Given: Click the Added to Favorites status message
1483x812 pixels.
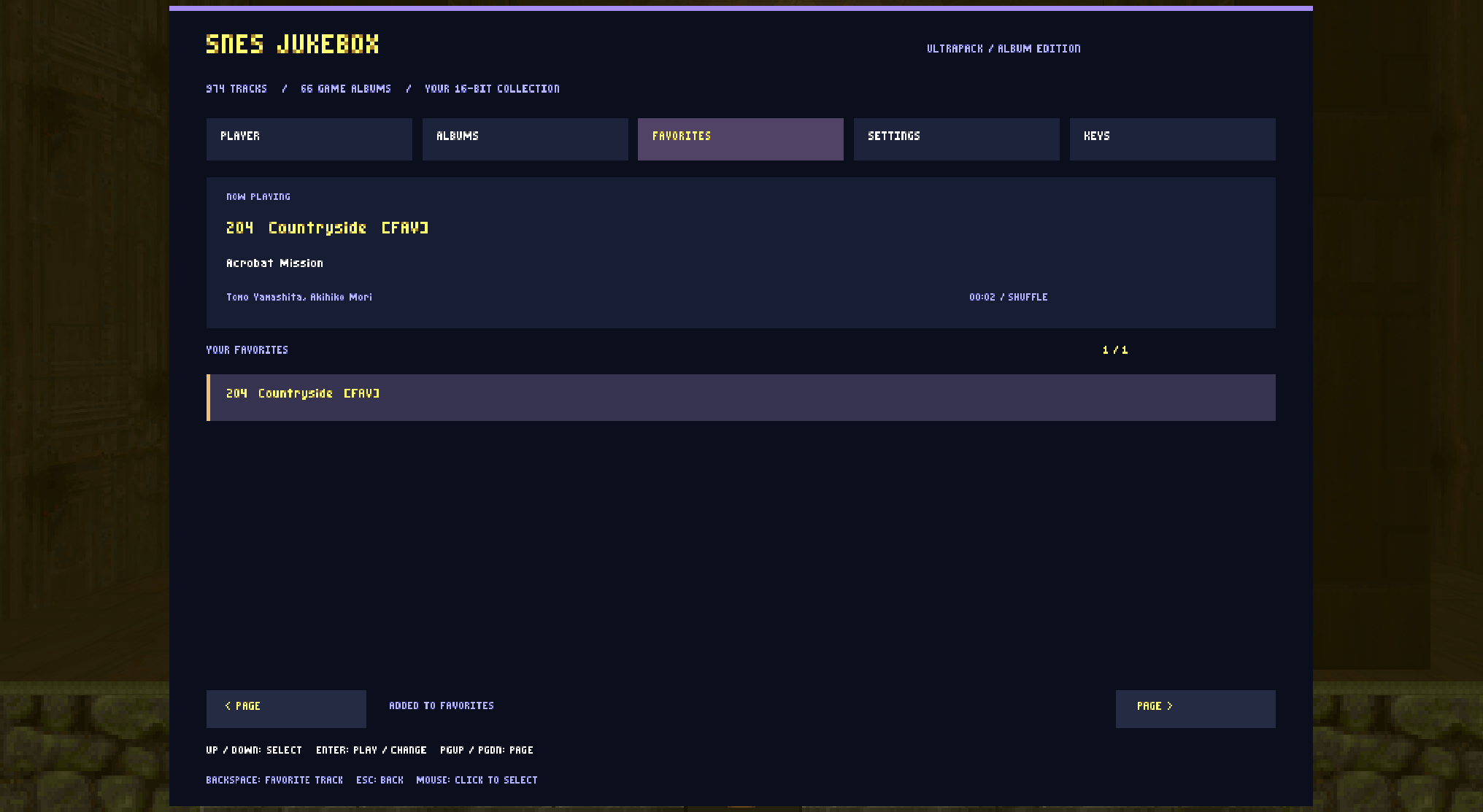Looking at the screenshot, I should (x=442, y=706).
